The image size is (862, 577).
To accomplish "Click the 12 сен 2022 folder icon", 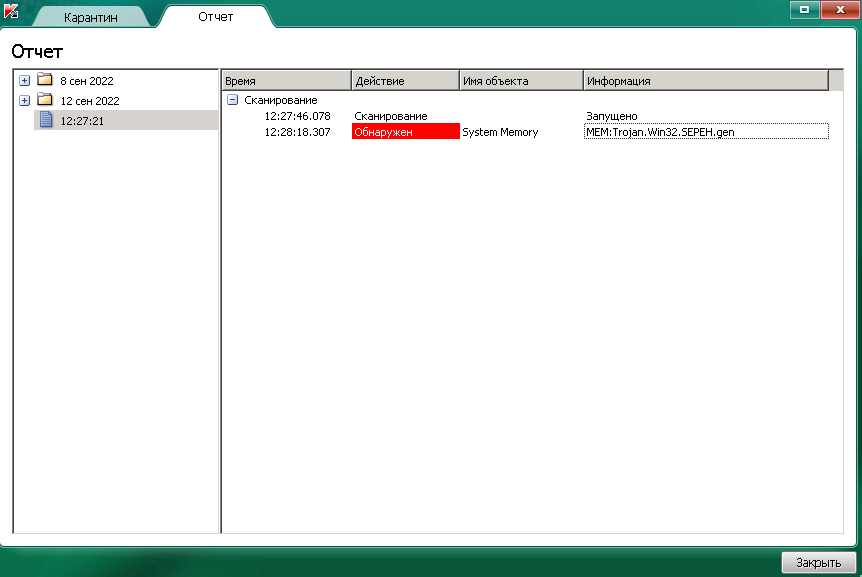I will tap(45, 99).
